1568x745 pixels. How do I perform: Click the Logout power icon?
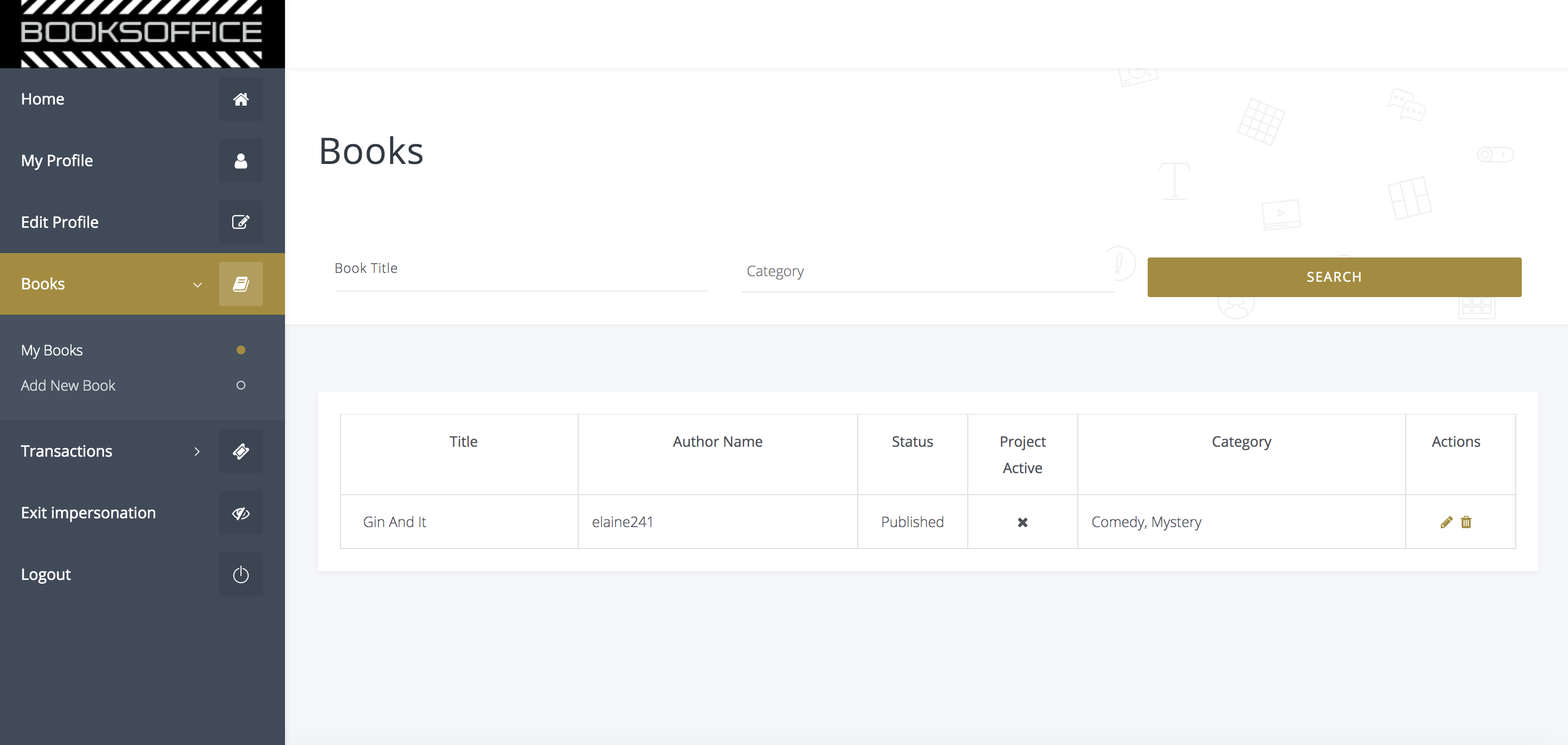point(240,574)
